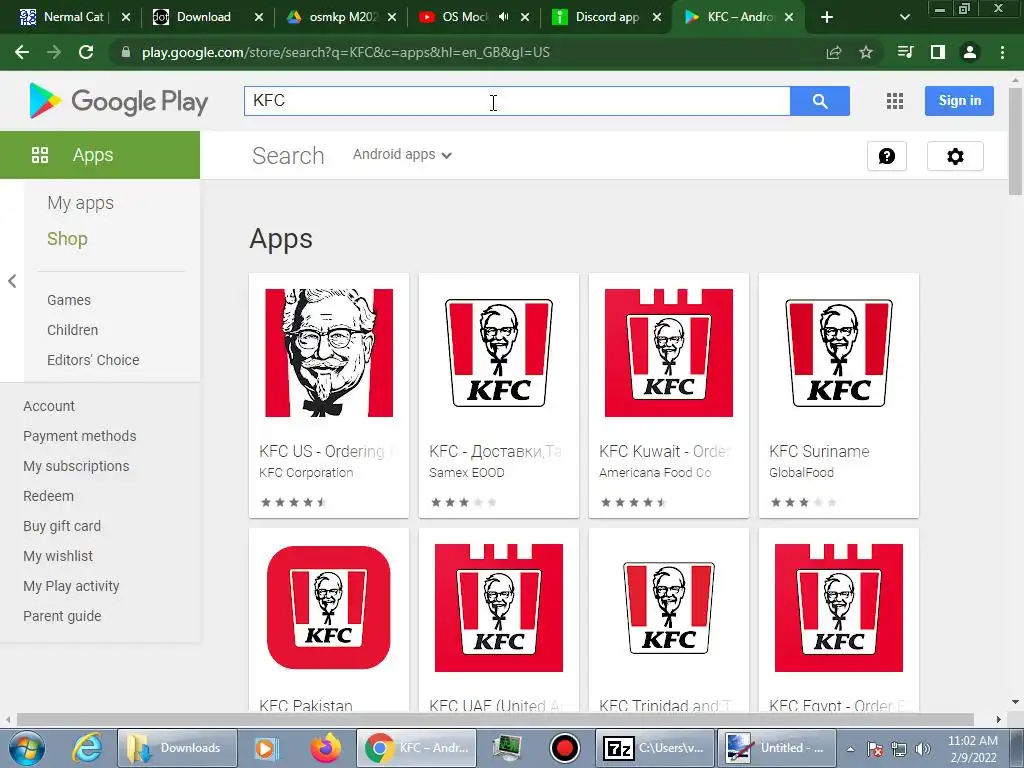The width and height of the screenshot is (1024, 768).
Task: Open Firefox from the taskbar
Action: pos(325,748)
